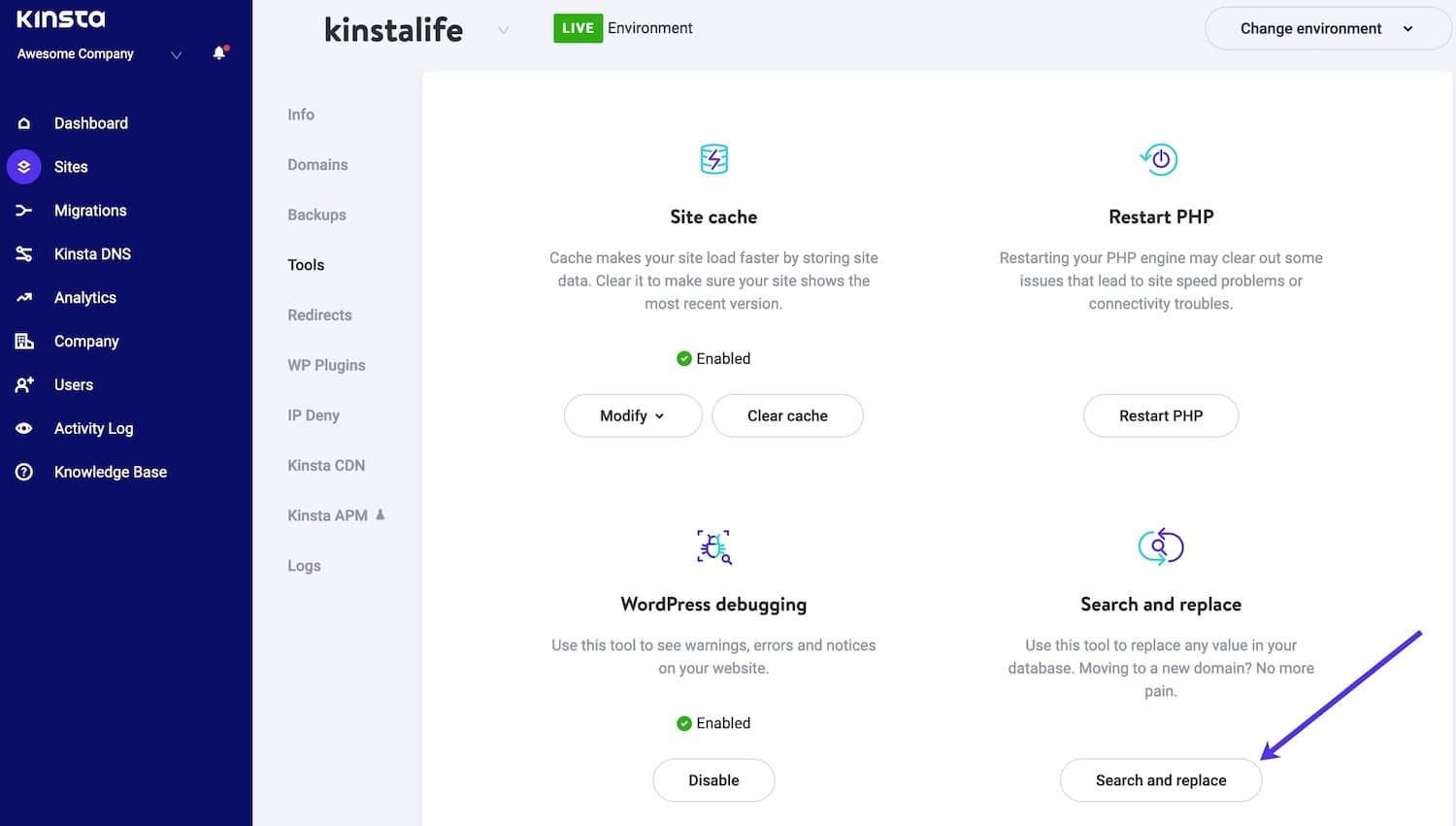This screenshot has width=1456, height=826.
Task: Open Knowledge Base
Action: [x=111, y=472]
